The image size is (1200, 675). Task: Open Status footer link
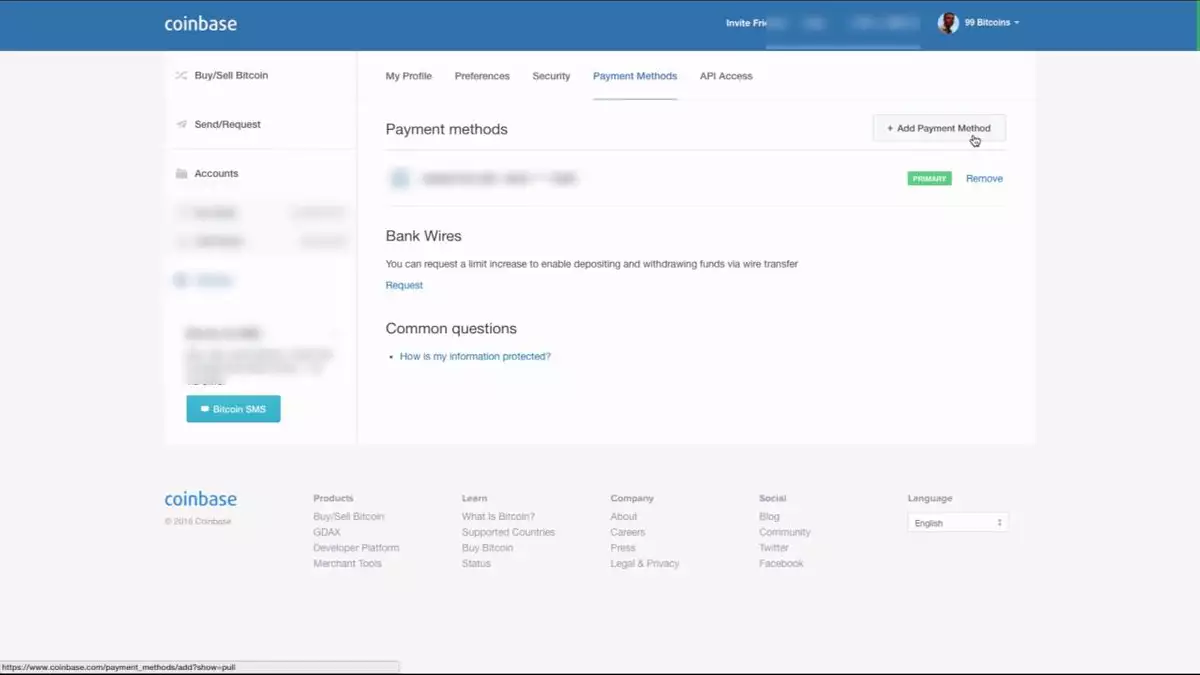(x=476, y=563)
